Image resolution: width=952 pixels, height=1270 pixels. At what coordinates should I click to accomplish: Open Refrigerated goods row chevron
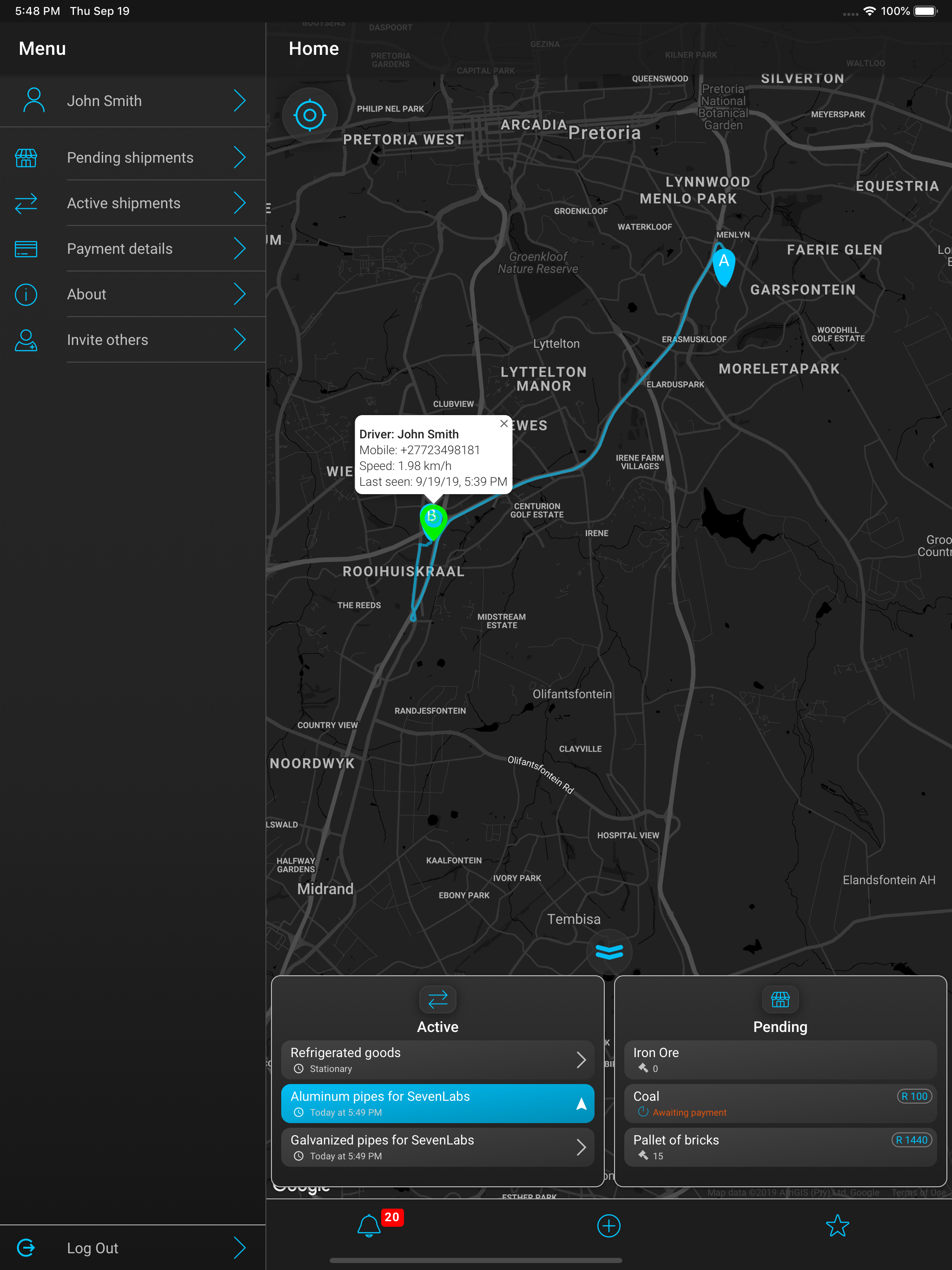click(581, 1060)
